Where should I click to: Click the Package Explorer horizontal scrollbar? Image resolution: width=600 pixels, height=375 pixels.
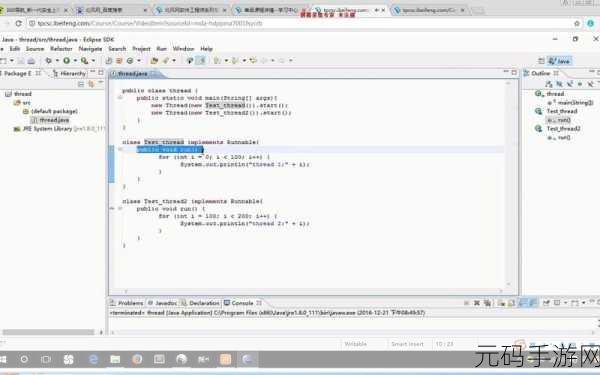coord(48,332)
